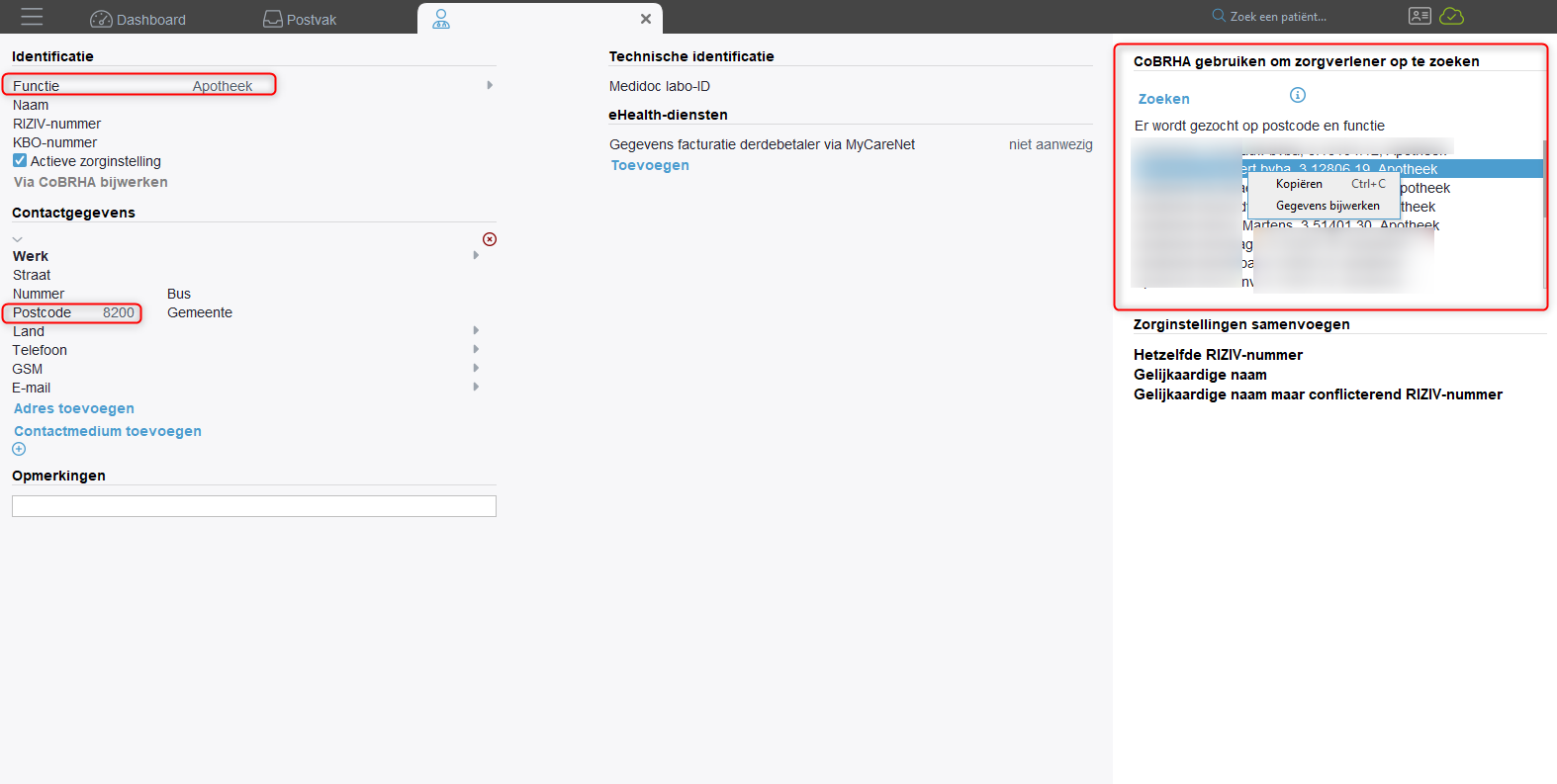The height and width of the screenshot is (784, 1557).
Task: Switch to the Postvak tab
Action: click(x=300, y=19)
